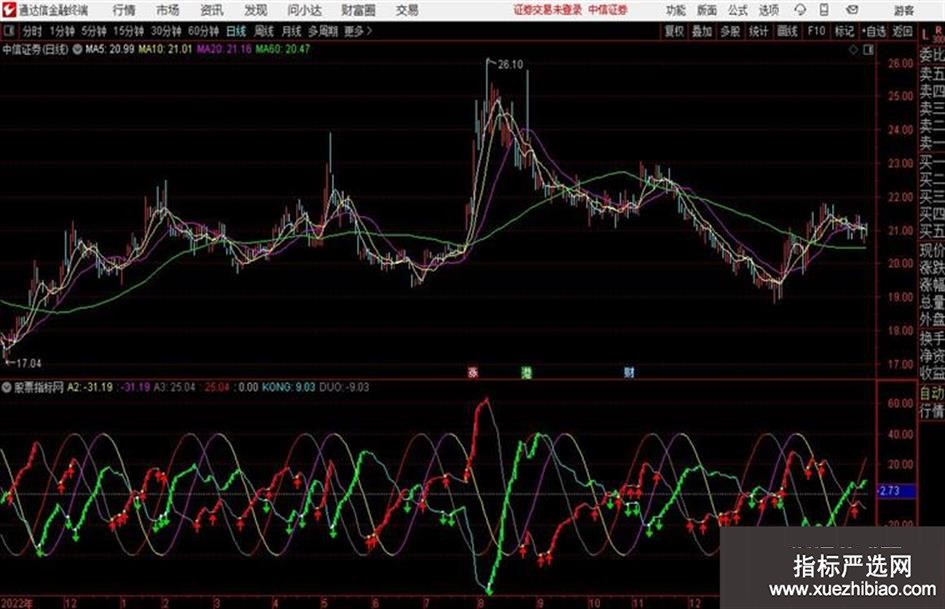Click the 游客 guest account button
The width and height of the screenshot is (945, 609).
click(x=903, y=10)
